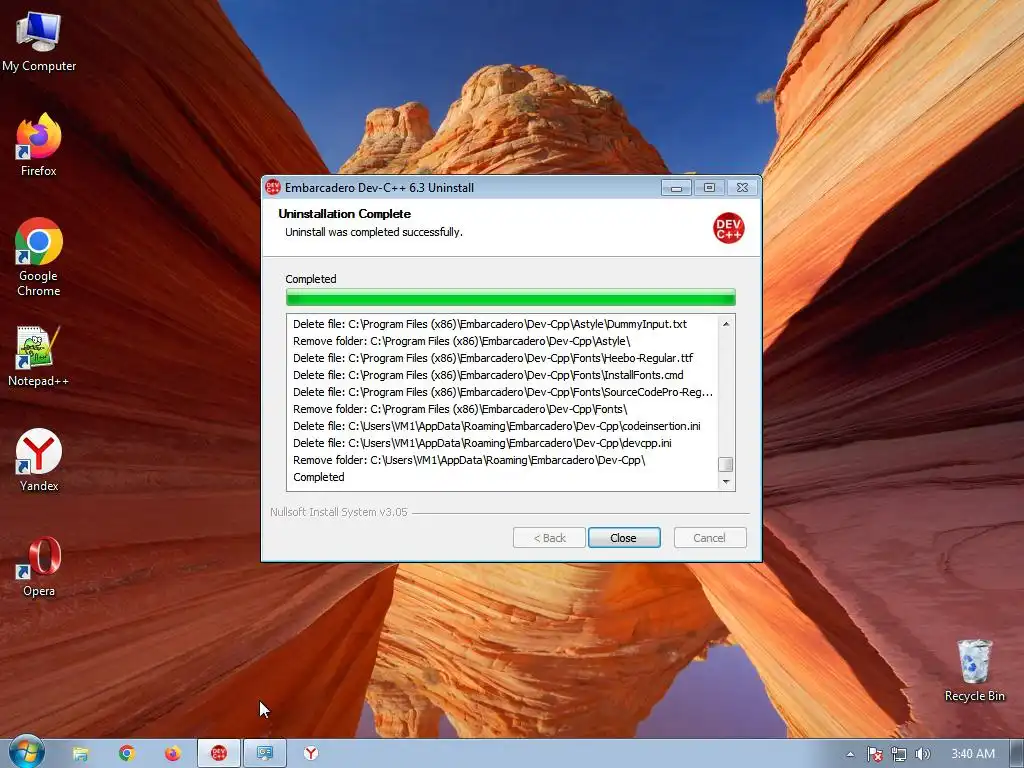Launch Chrome from the taskbar

pyautogui.click(x=127, y=754)
